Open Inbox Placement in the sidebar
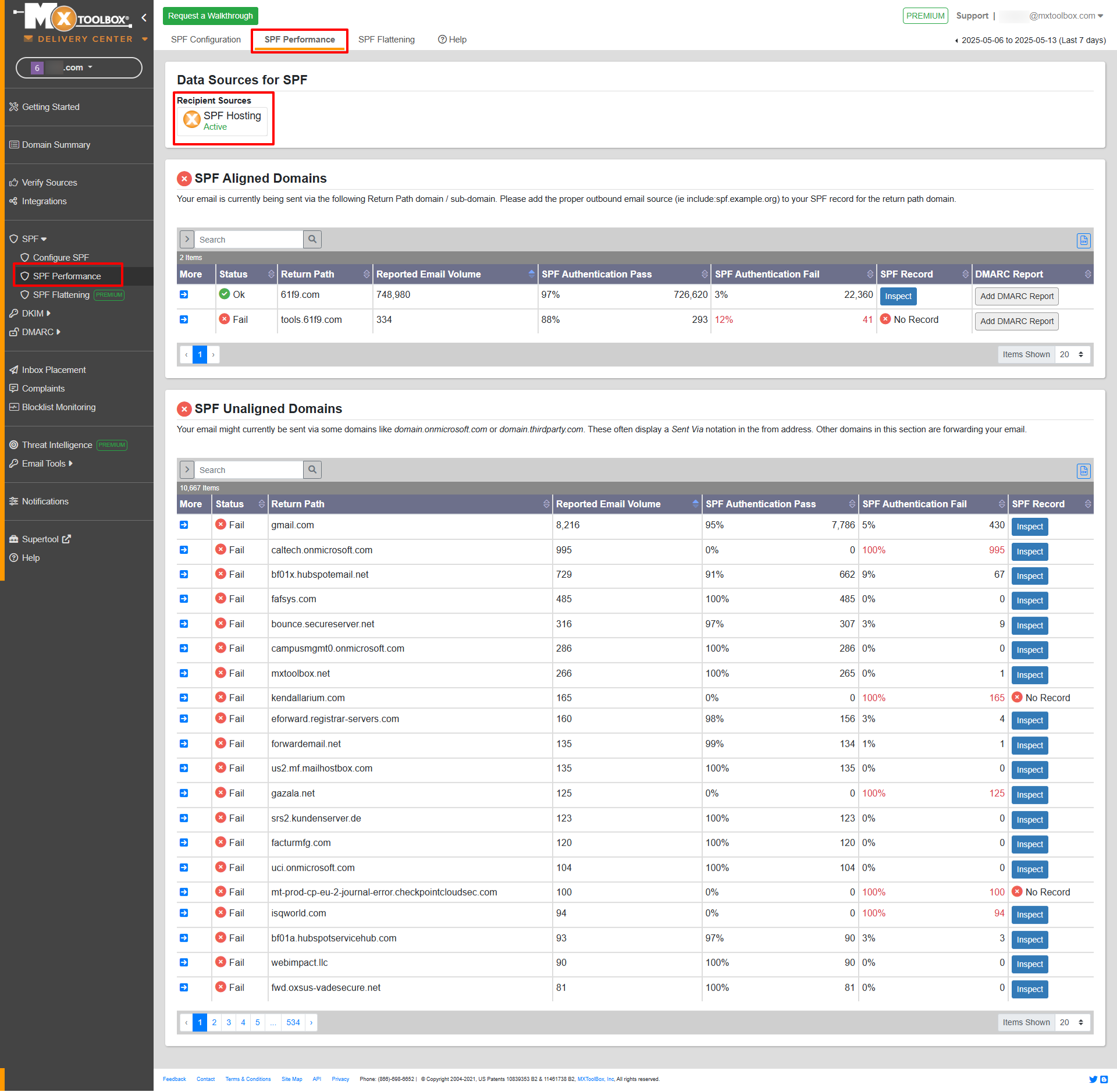The image size is (1117, 1092). (54, 369)
